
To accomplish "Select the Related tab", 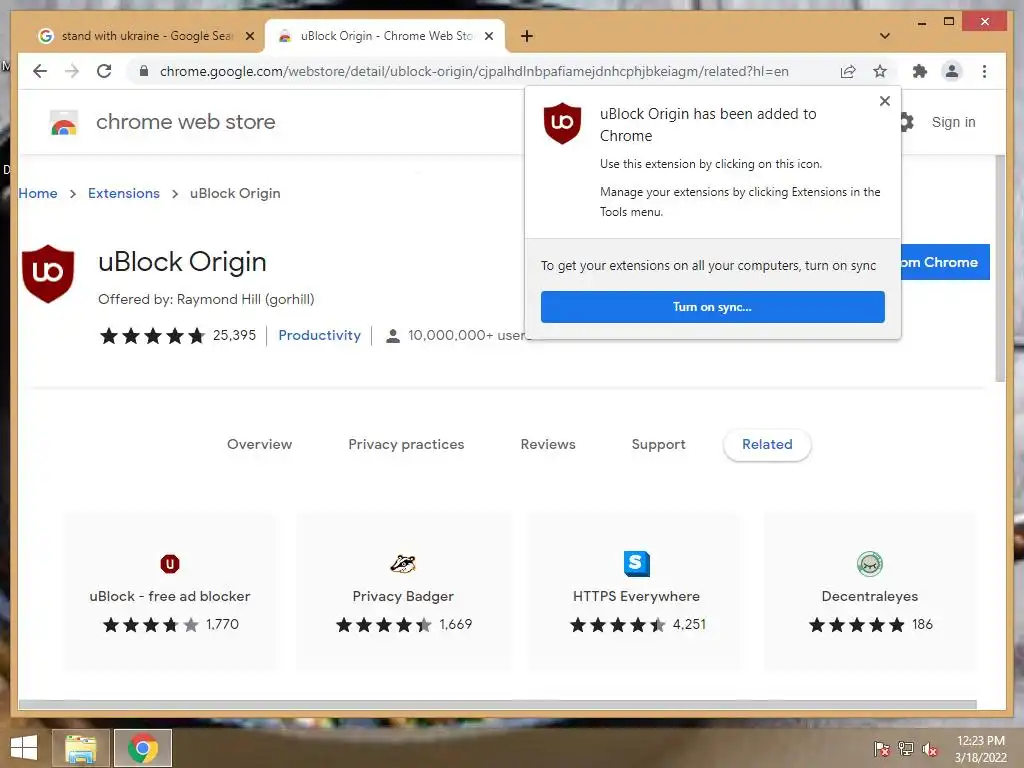I will (x=767, y=444).
